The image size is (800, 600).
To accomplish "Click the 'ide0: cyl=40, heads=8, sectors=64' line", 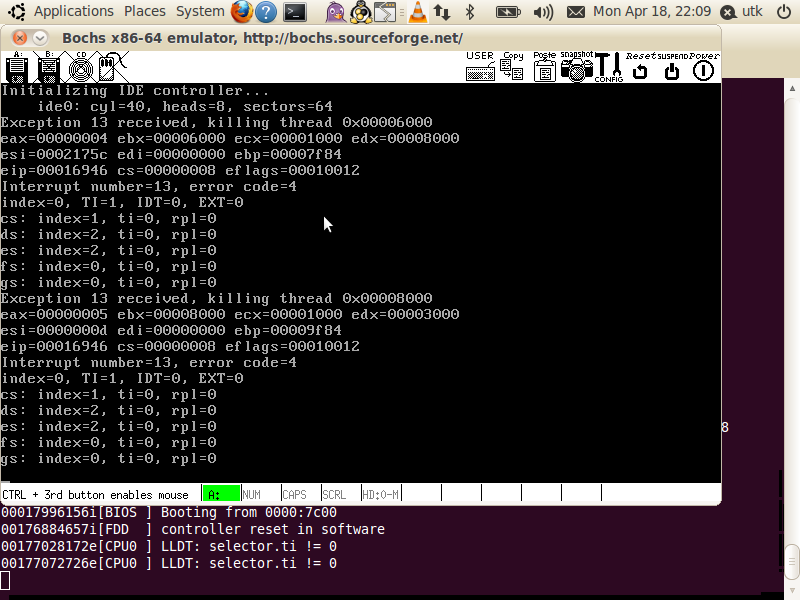I will tap(185, 107).
